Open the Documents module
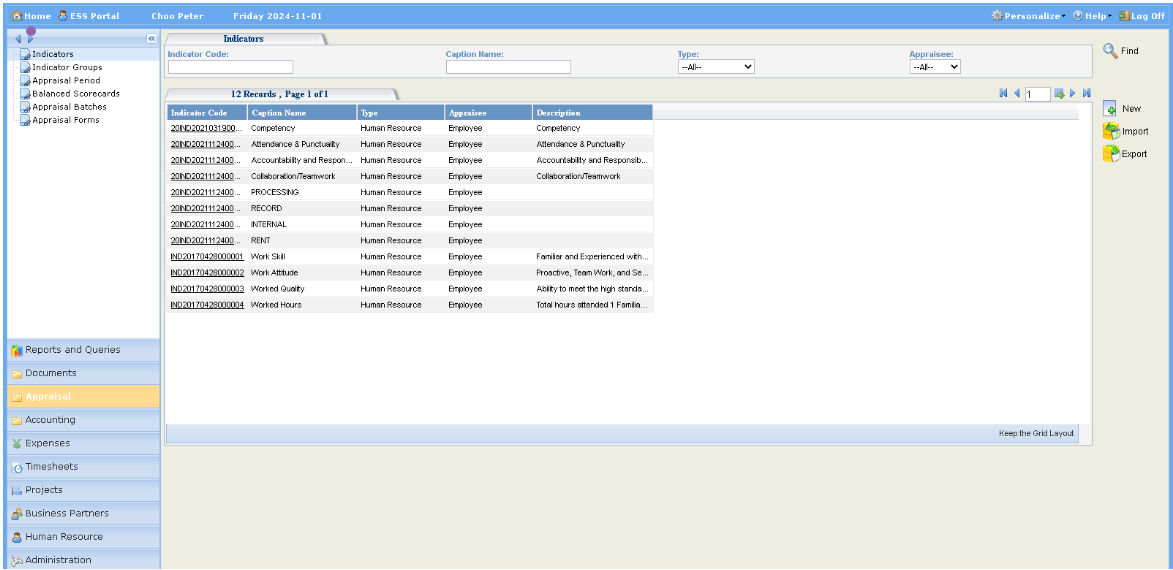Screen dimensions: 1173x570 (84, 373)
